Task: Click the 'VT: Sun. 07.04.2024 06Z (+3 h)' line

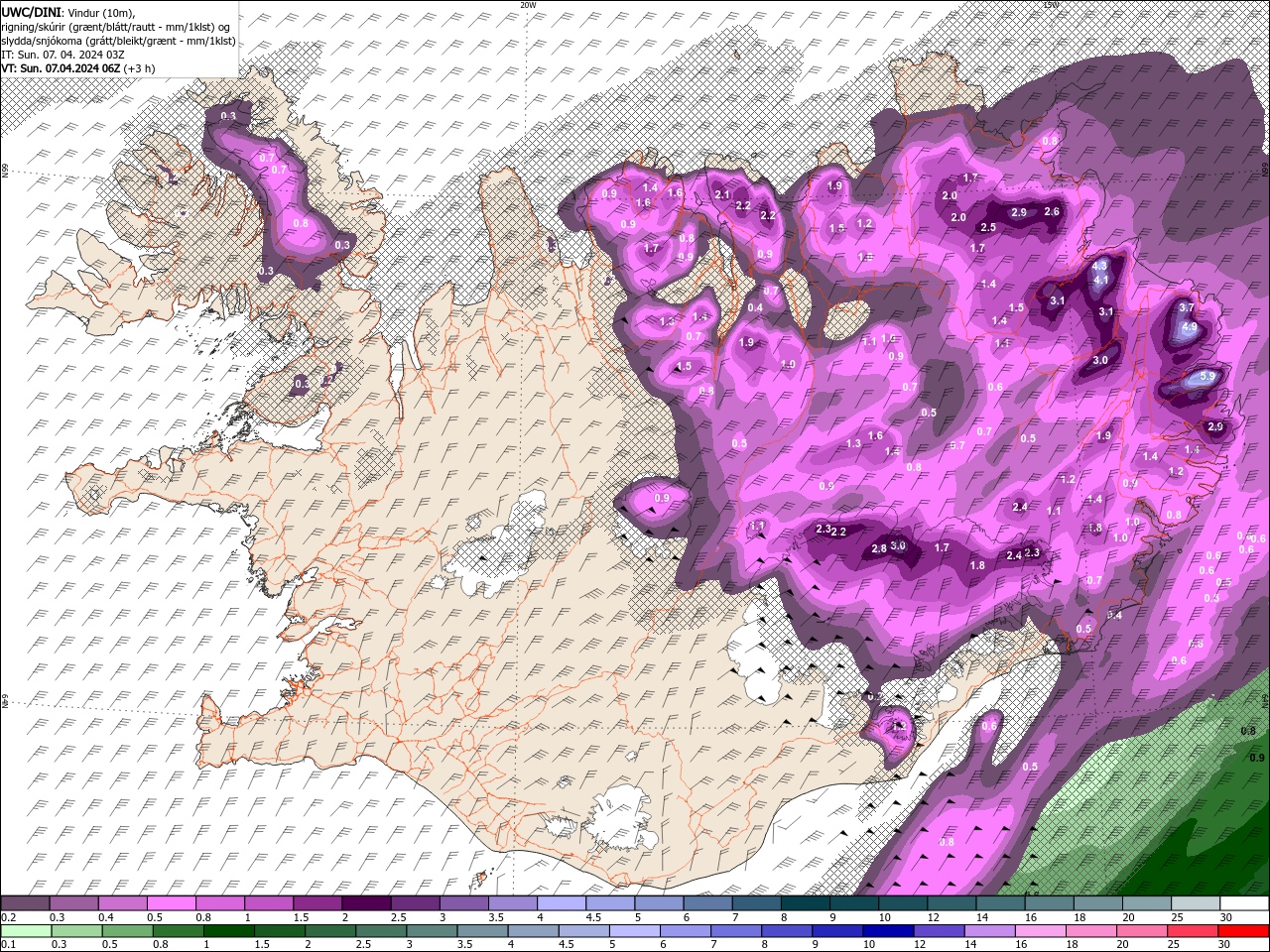Action: click(x=78, y=68)
